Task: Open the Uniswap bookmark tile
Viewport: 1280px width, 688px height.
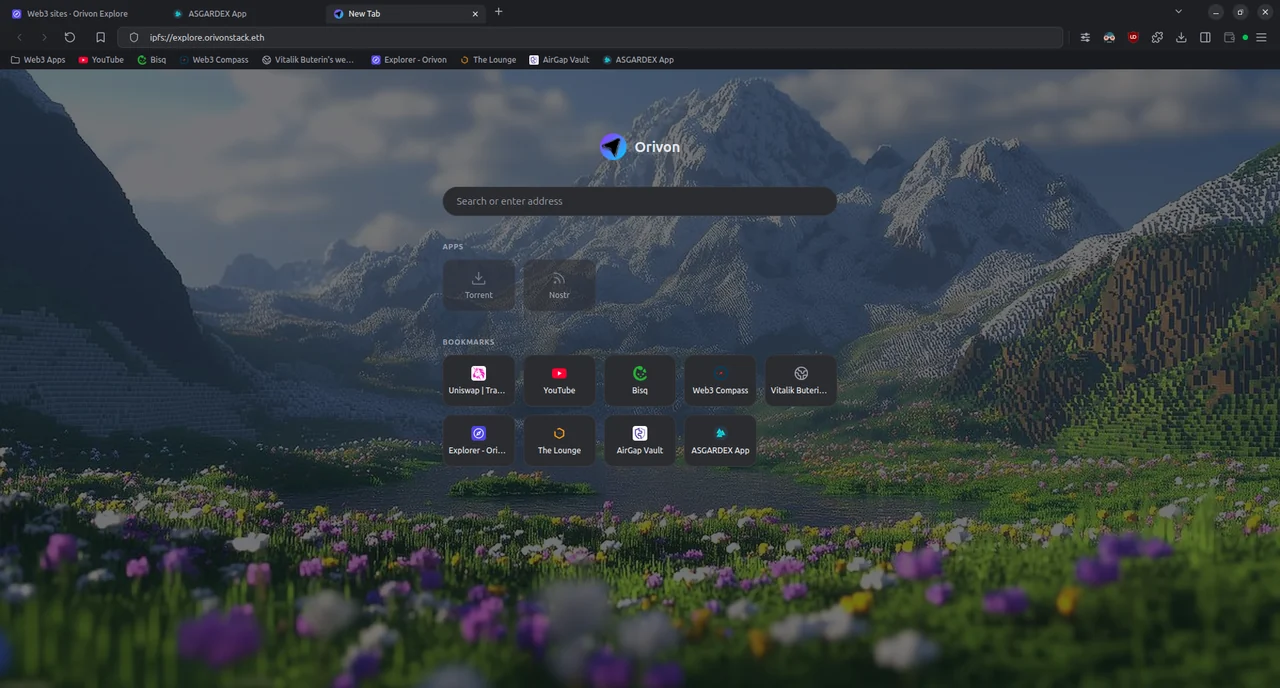Action: click(479, 380)
